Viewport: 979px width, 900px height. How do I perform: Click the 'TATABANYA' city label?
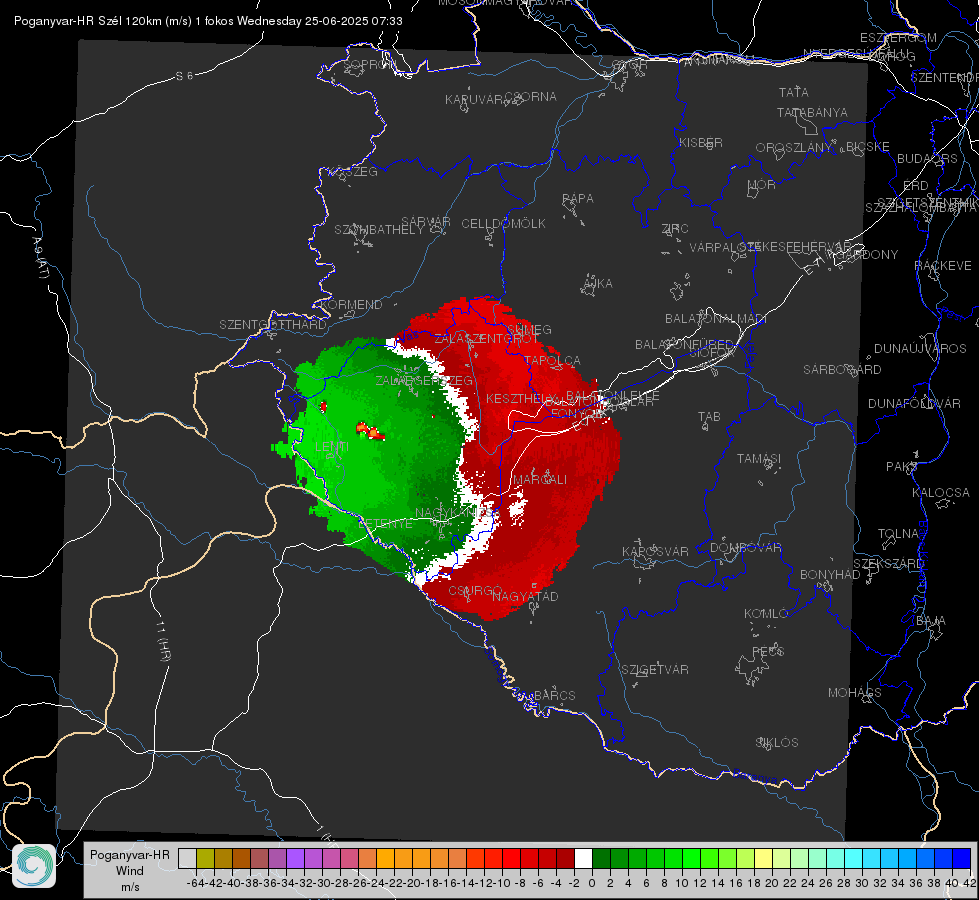point(812,112)
